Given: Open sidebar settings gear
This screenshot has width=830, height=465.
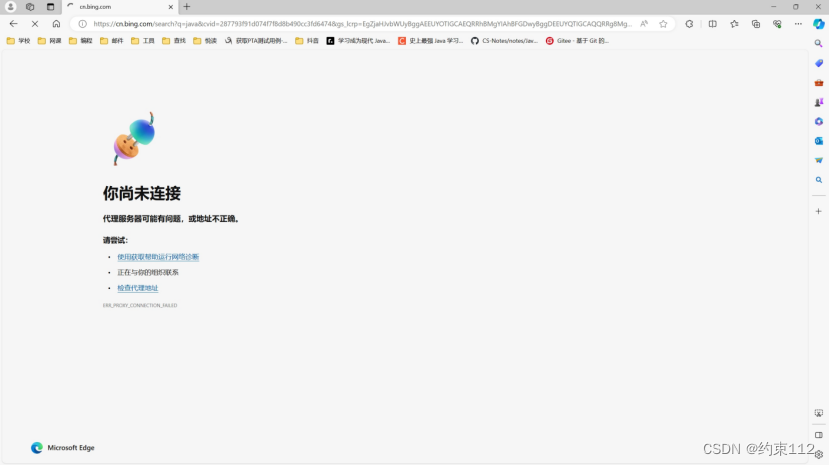Looking at the screenshot, I should point(819,454).
